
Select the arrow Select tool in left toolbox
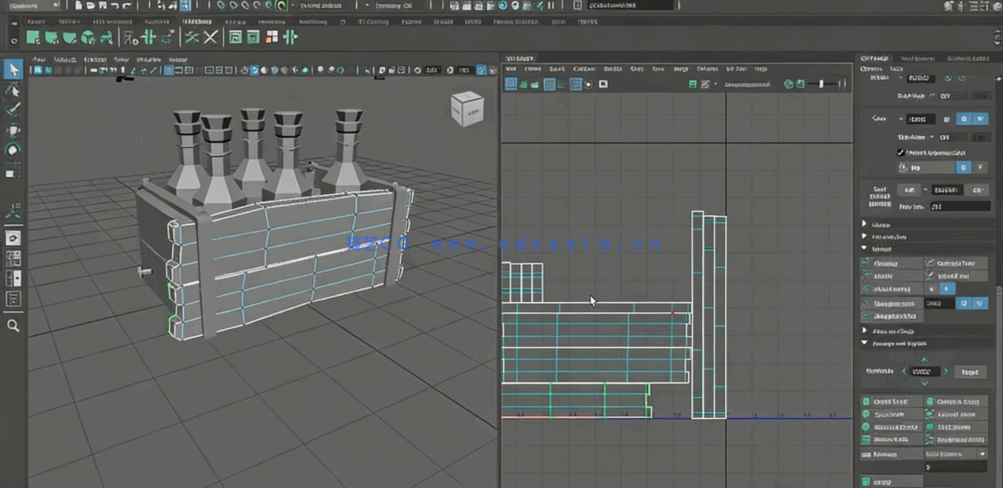[13, 69]
